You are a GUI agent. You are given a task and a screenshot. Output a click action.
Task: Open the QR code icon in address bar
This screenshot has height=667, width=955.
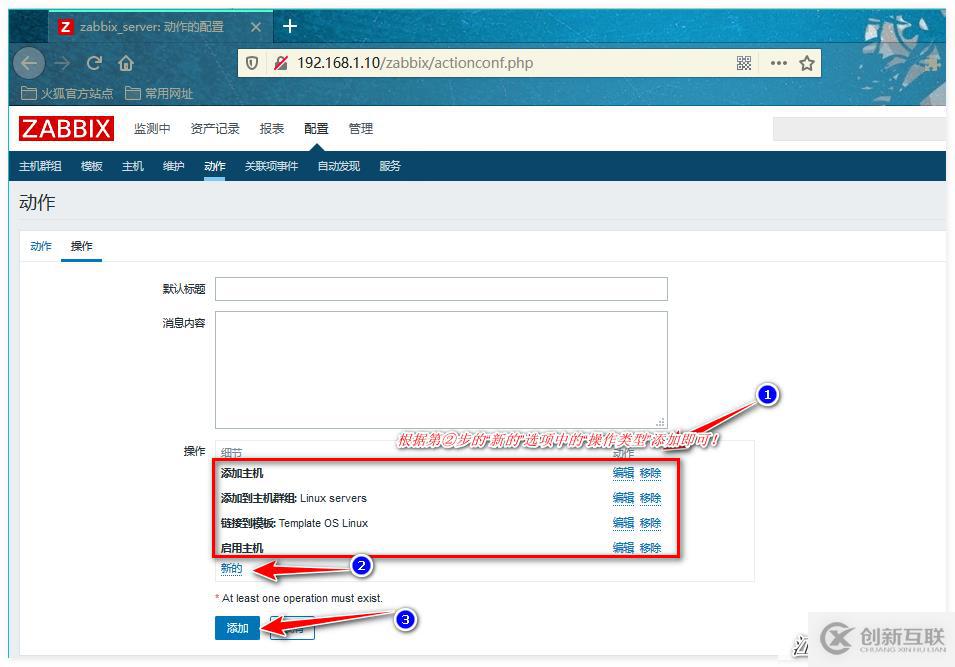744,63
